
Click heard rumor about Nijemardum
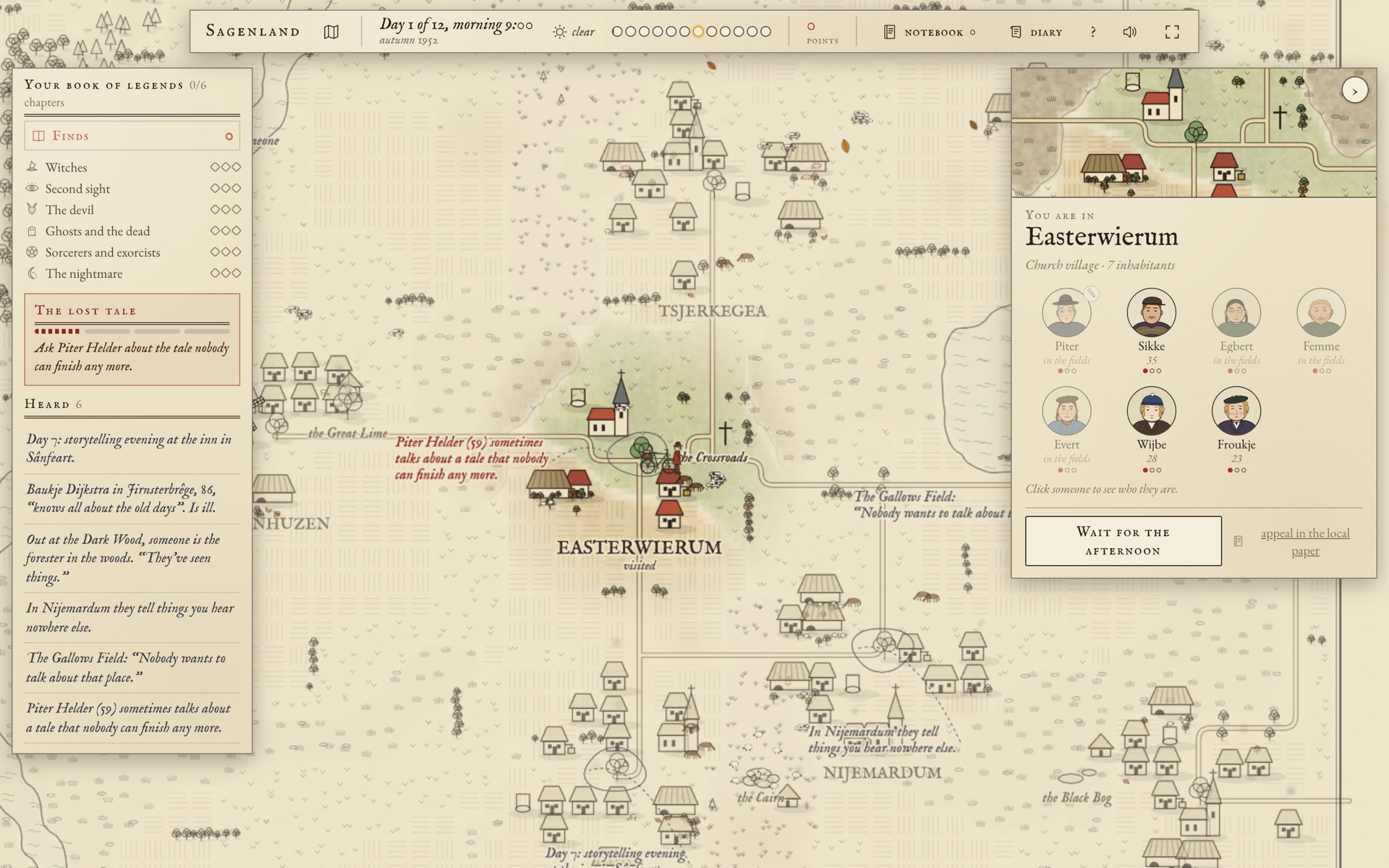132,617
